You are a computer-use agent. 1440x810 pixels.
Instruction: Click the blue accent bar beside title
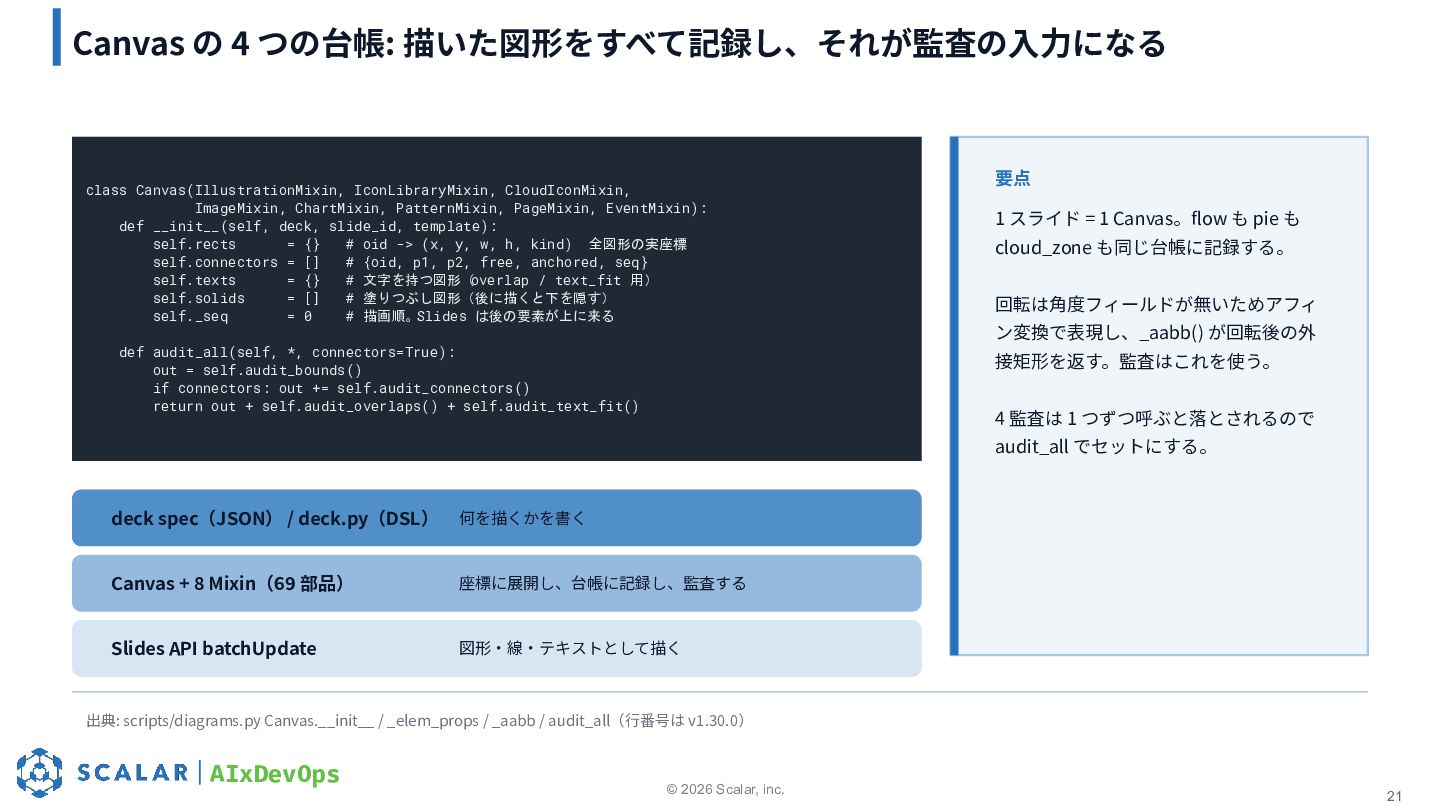coord(57,37)
